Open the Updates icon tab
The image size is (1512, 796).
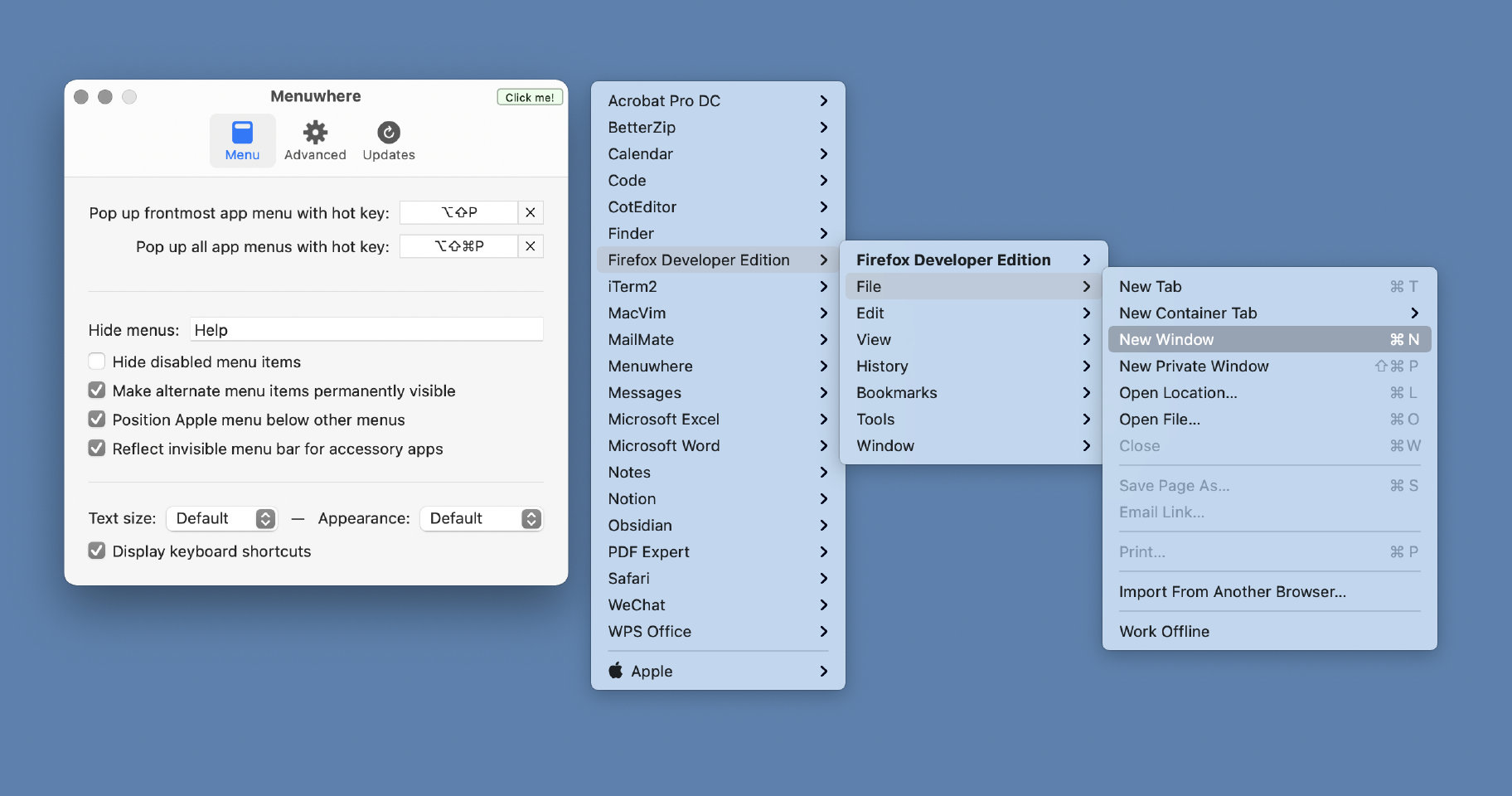coord(388,133)
